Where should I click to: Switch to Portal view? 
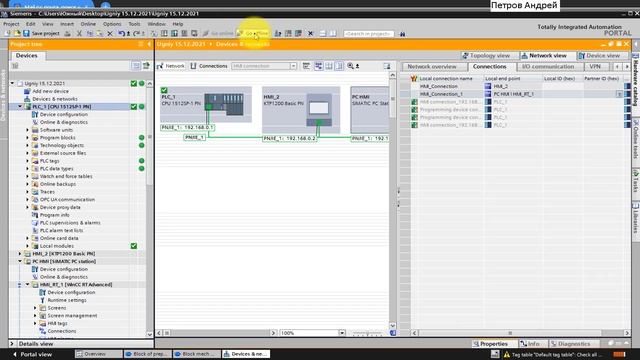click(x=32, y=354)
